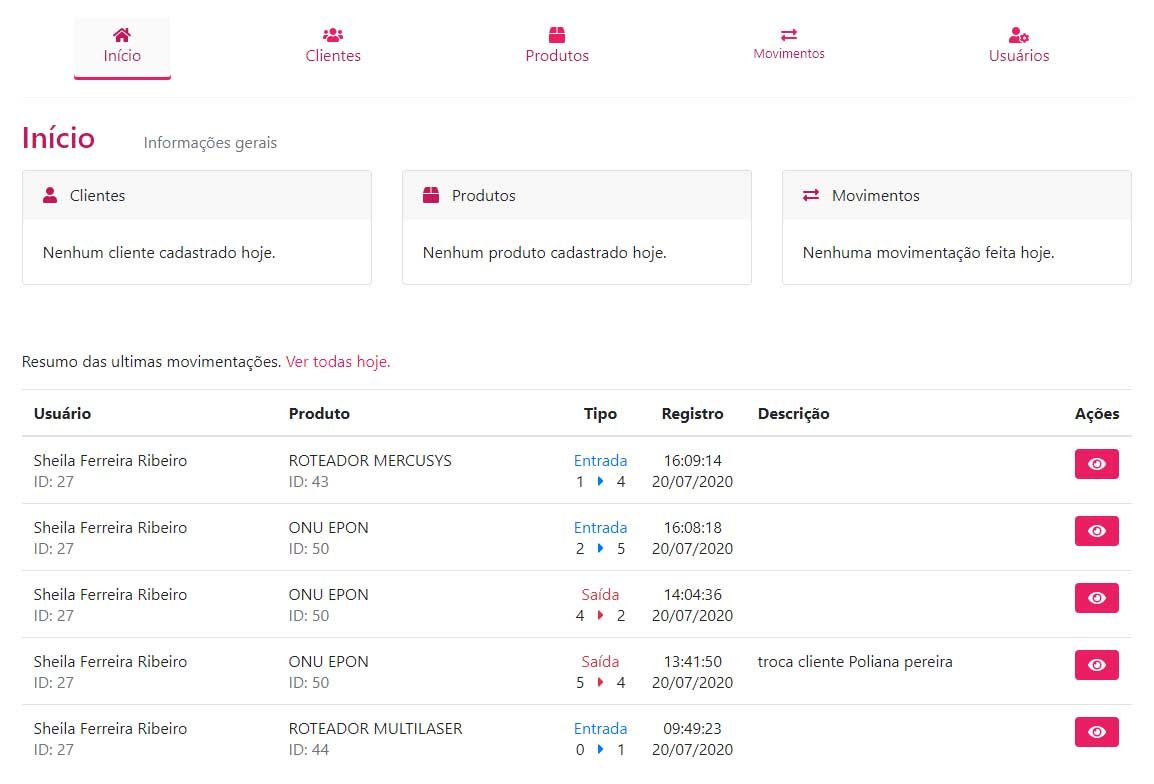Viewport: 1154px width, 784px height.
Task: Click the people group icon above Clientes
Action: coord(333,35)
